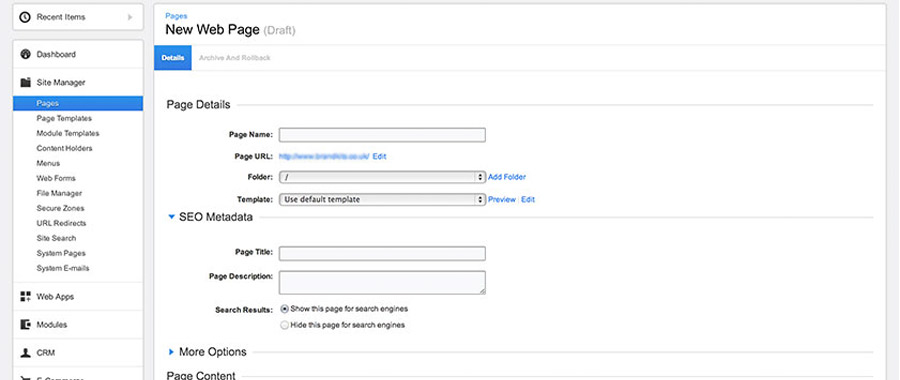Image resolution: width=900 pixels, height=380 pixels.
Task: Open Web Forms in sidebar
Action: (x=56, y=178)
